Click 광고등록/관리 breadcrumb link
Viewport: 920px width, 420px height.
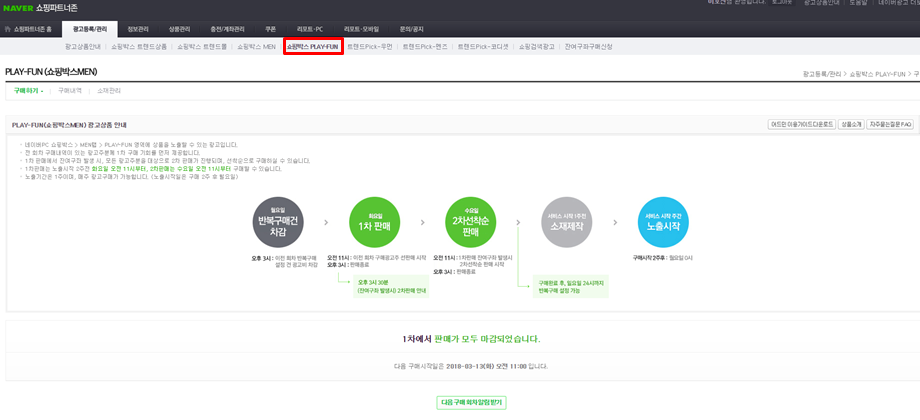(x=821, y=74)
